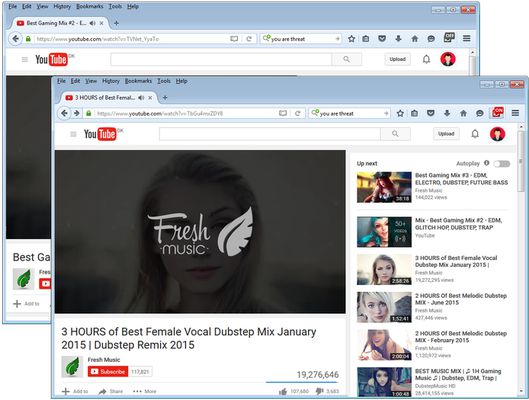Image resolution: width=529 pixels, height=400 pixels.
Task: Click Upload button in back window
Action: (397, 59)
